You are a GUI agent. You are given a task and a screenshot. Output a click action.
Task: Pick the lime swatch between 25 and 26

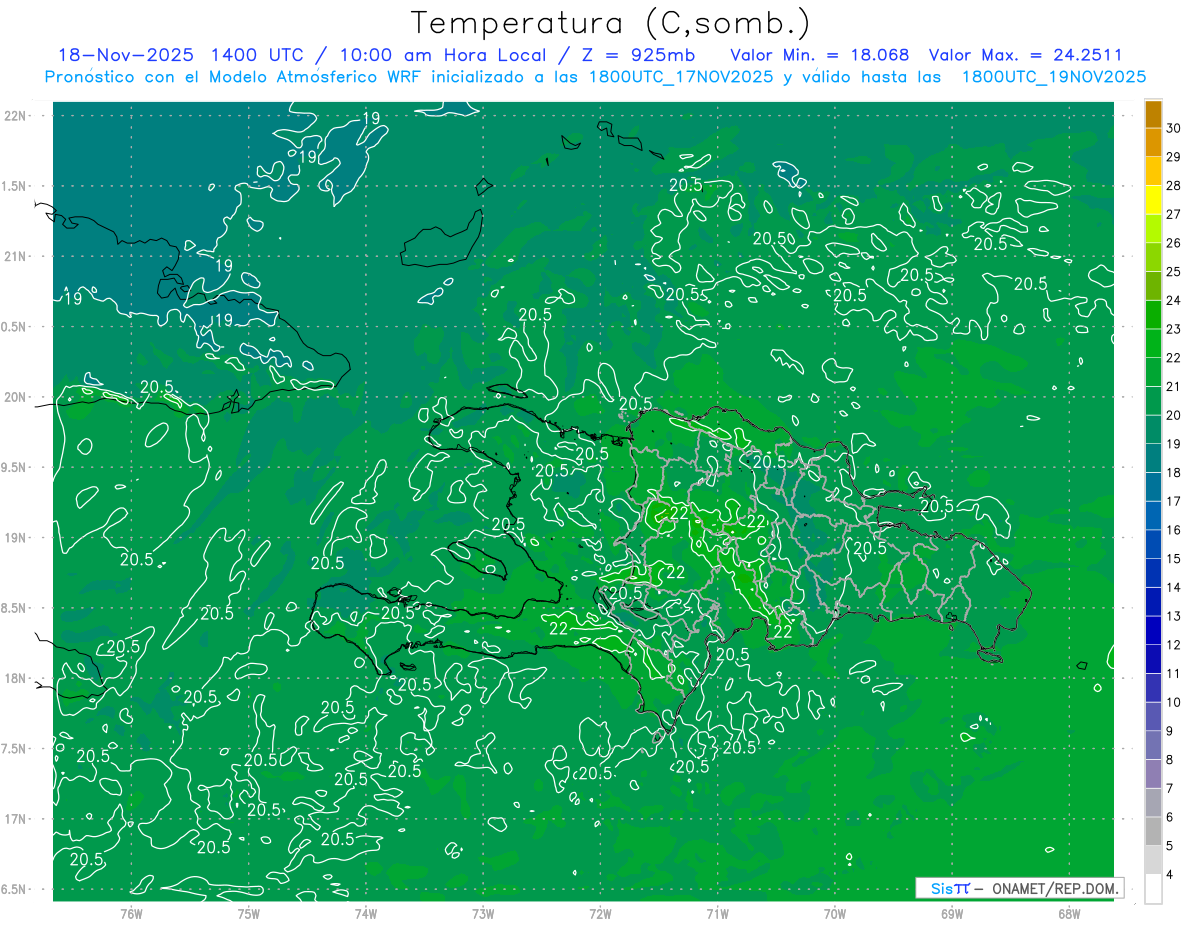(1153, 257)
